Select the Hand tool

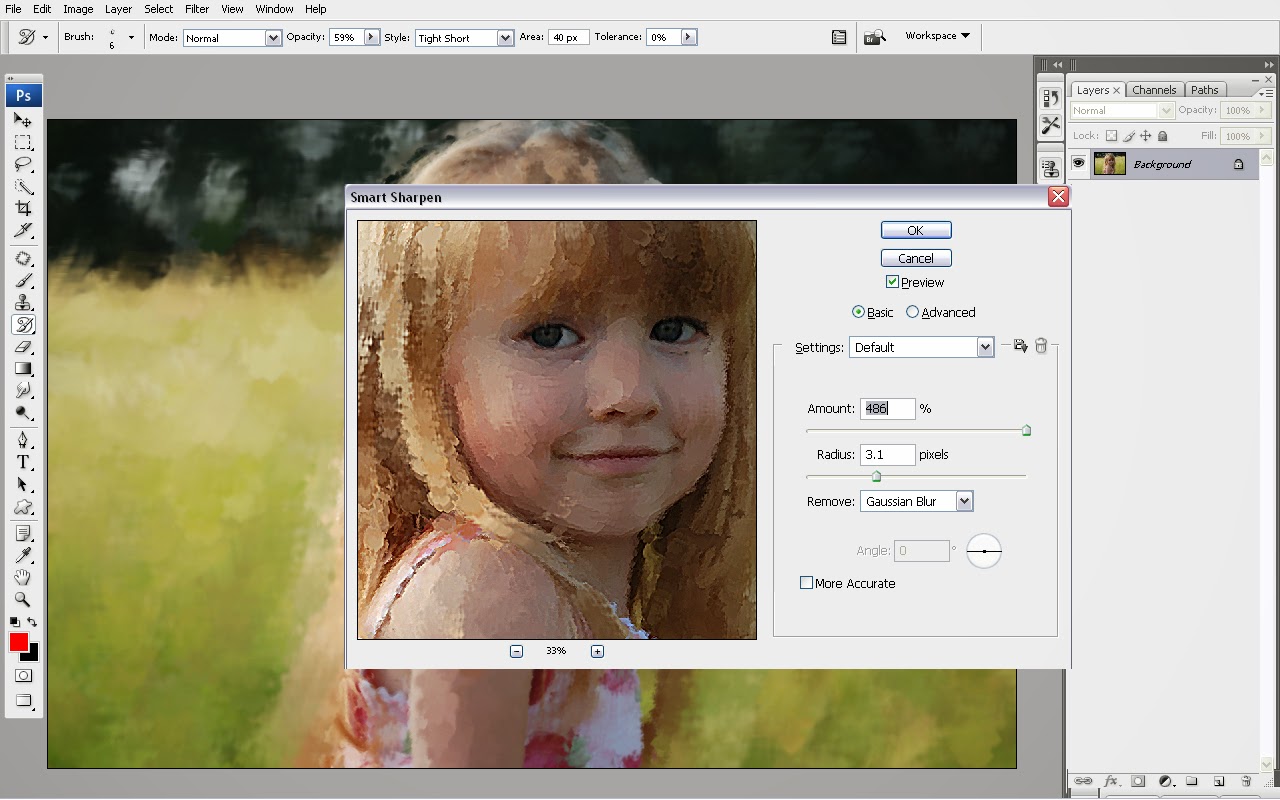(23, 578)
